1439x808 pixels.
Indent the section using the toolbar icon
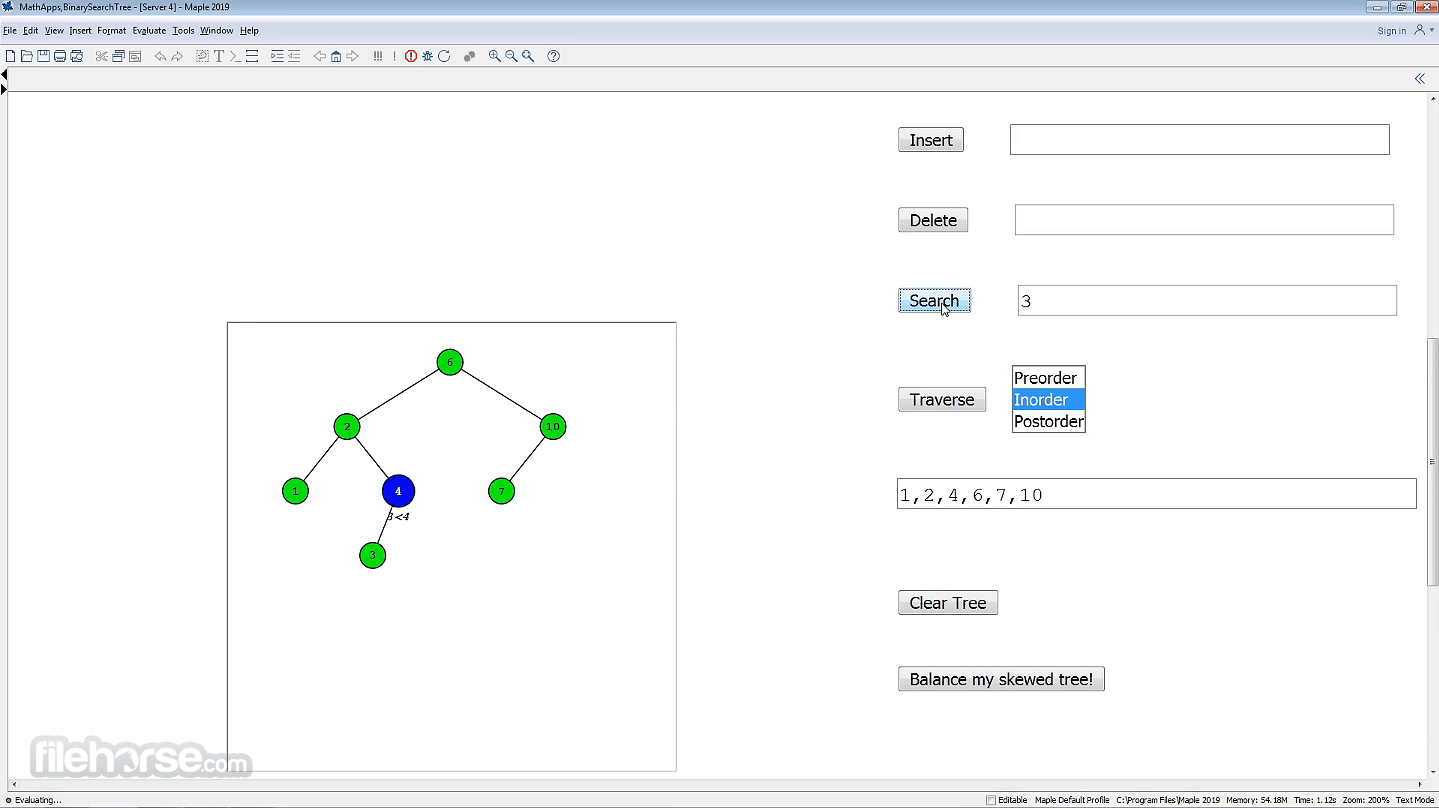pos(277,56)
